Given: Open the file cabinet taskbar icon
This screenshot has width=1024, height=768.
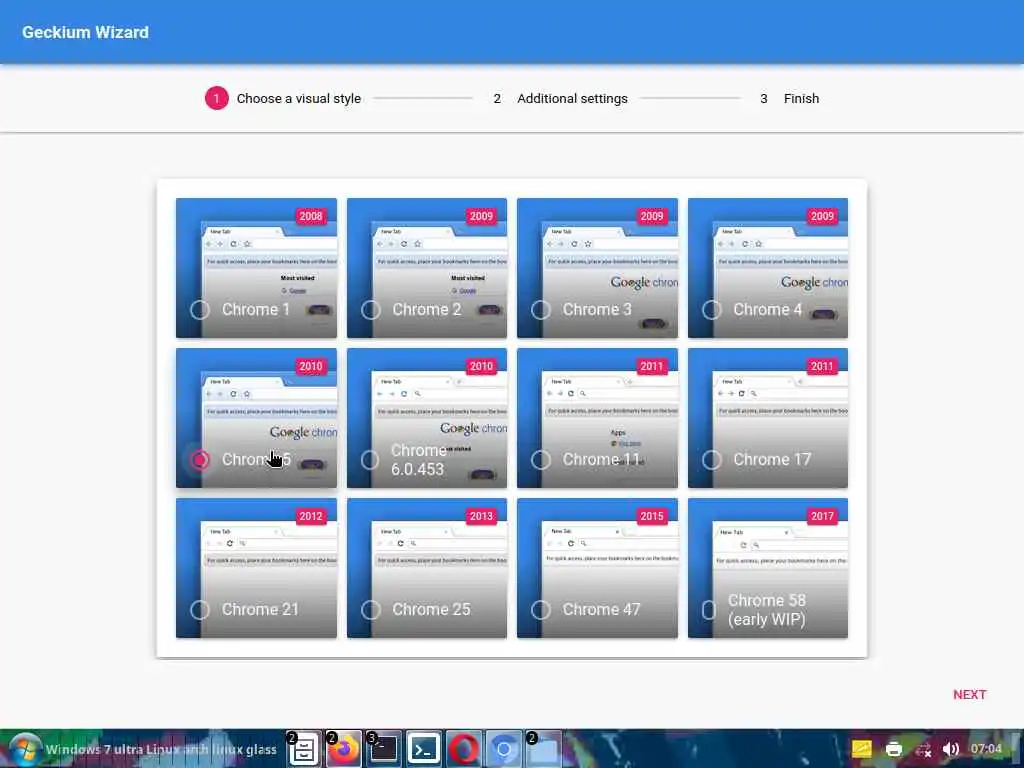Looking at the screenshot, I should coord(304,749).
